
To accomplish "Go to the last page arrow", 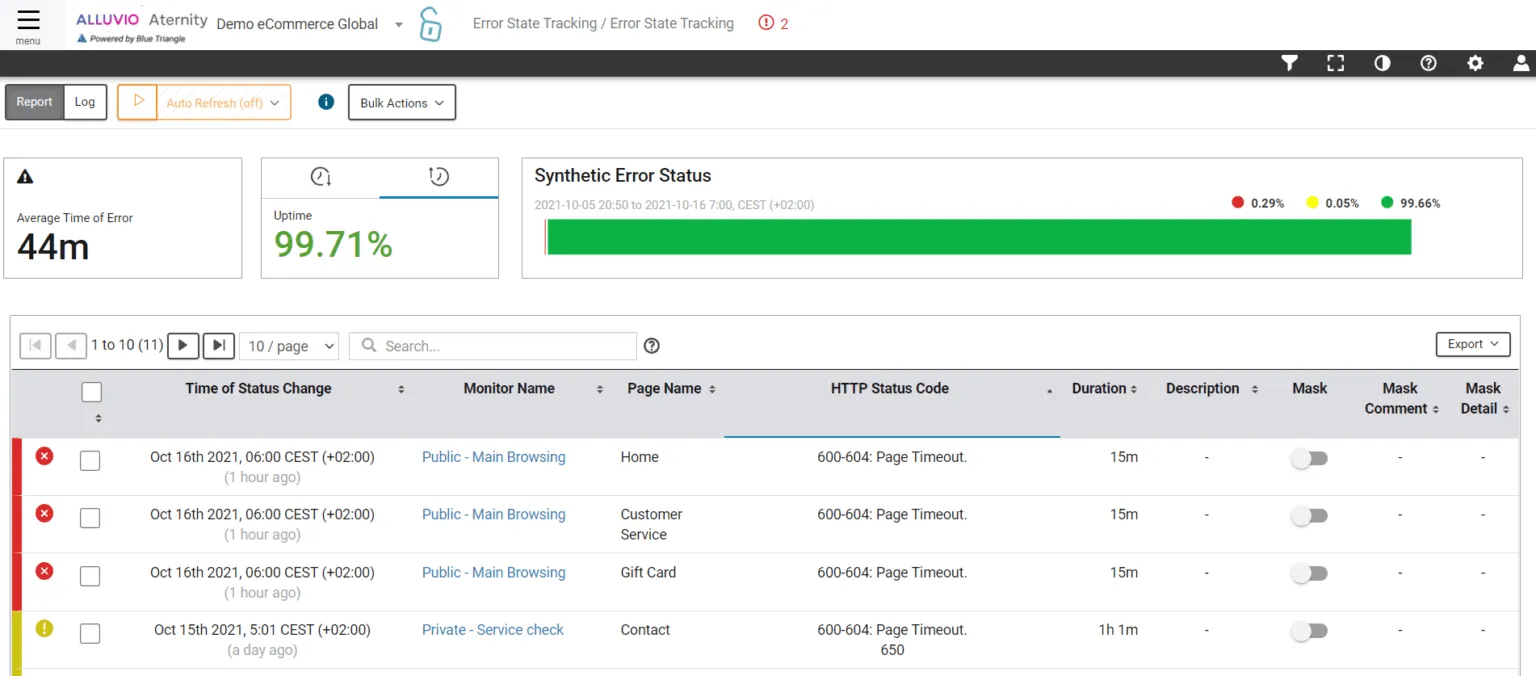I will coord(218,345).
